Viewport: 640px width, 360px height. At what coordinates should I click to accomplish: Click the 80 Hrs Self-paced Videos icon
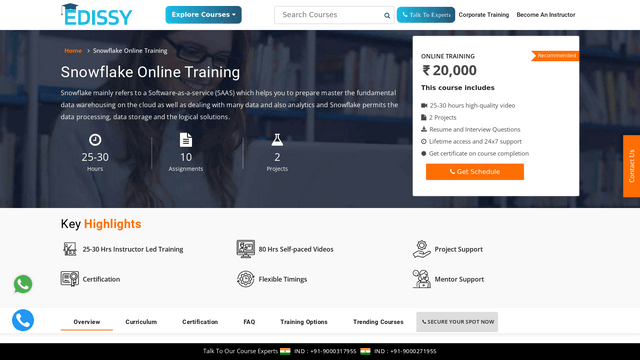coord(245,249)
